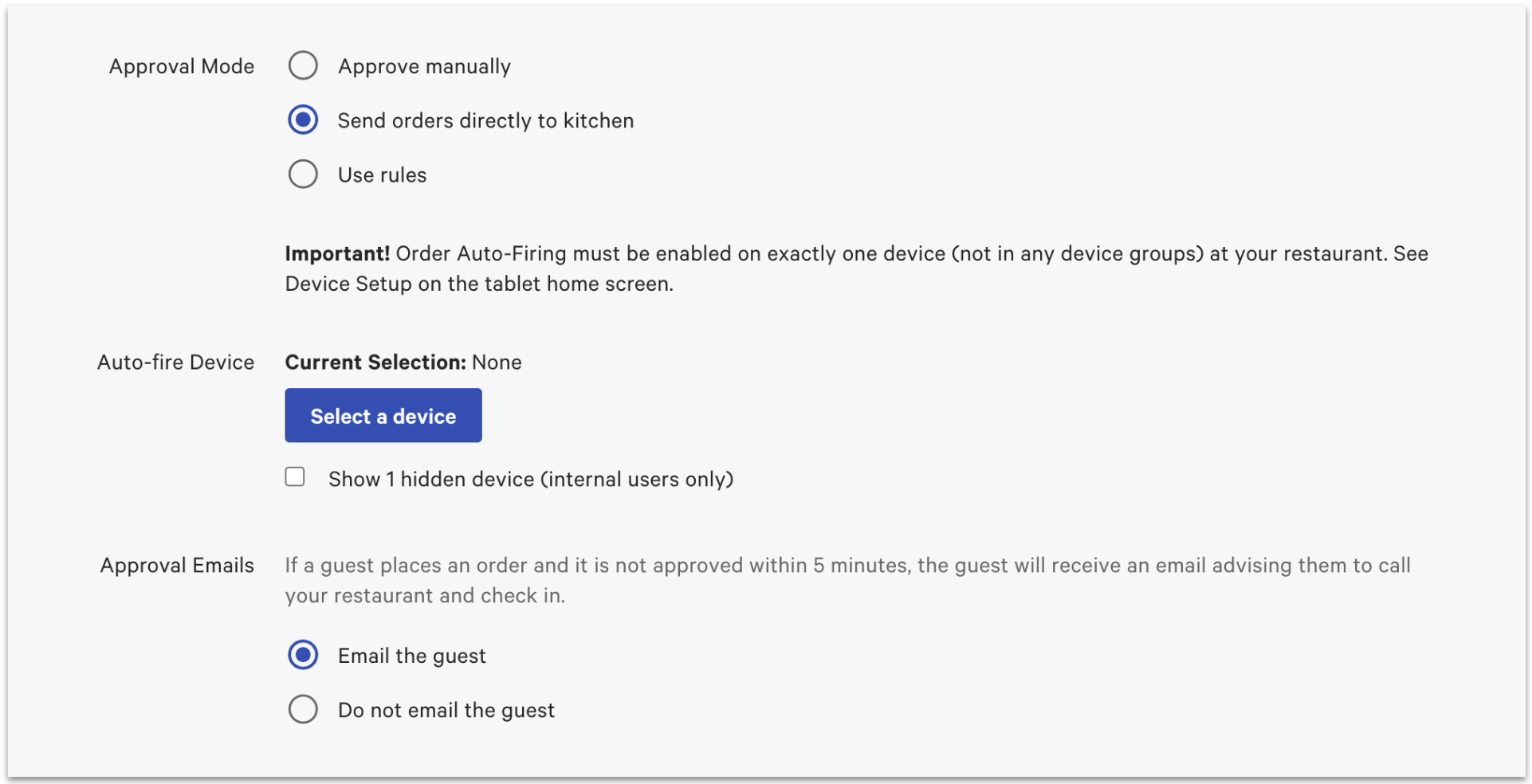Click the Approval Emails section label
The height and width of the screenshot is (784, 1532).
tap(177, 566)
